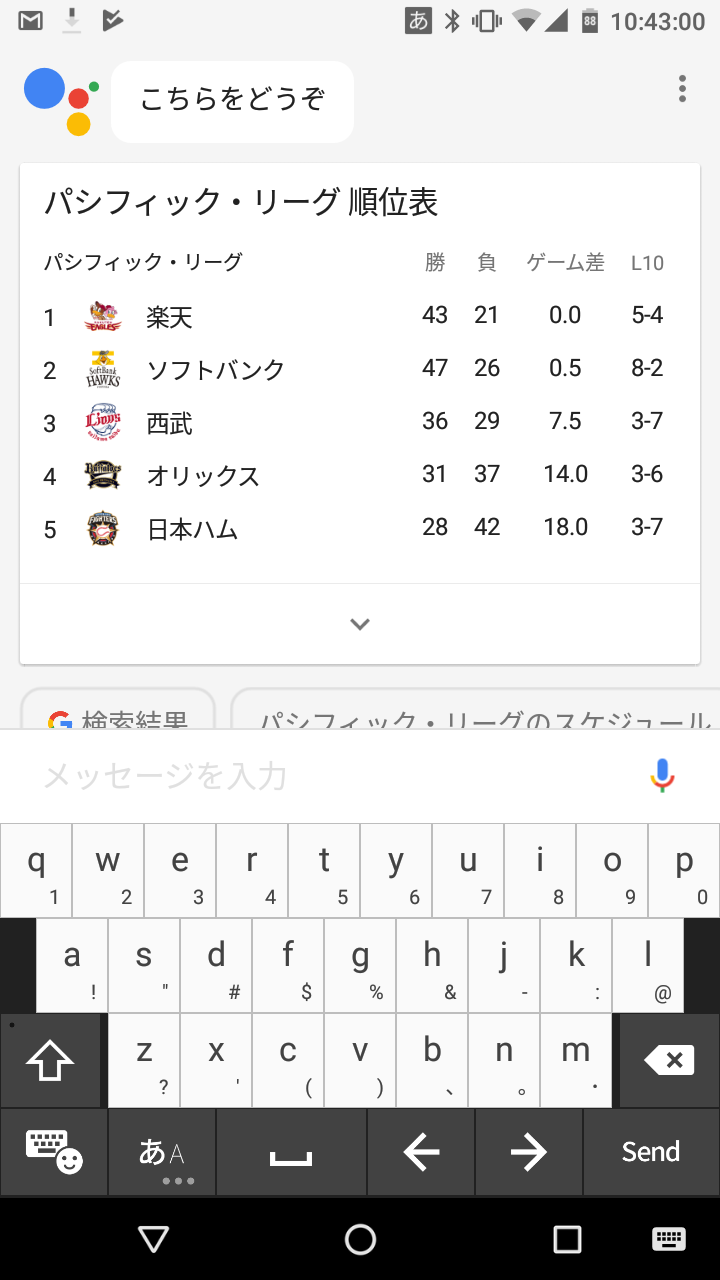This screenshot has width=720, height=1280.
Task: Toggle the shift key
Action: [50, 1061]
